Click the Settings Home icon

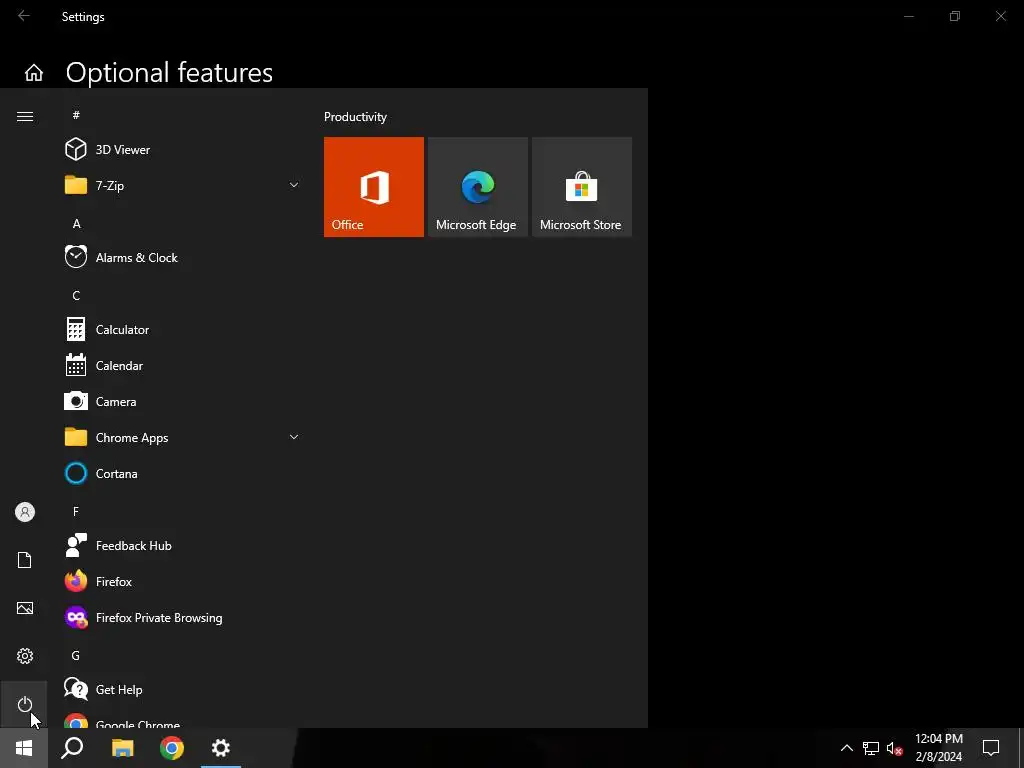click(34, 72)
